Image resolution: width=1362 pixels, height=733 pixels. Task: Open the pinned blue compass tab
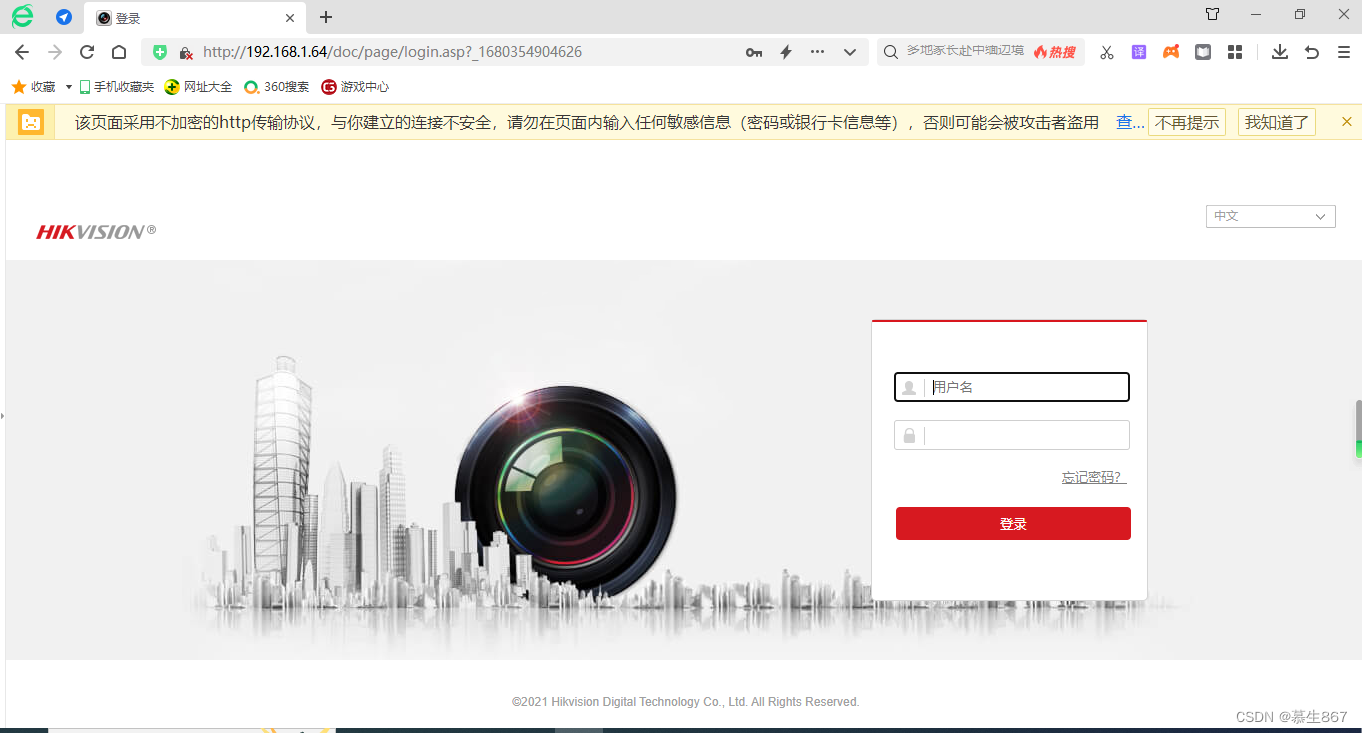point(64,17)
